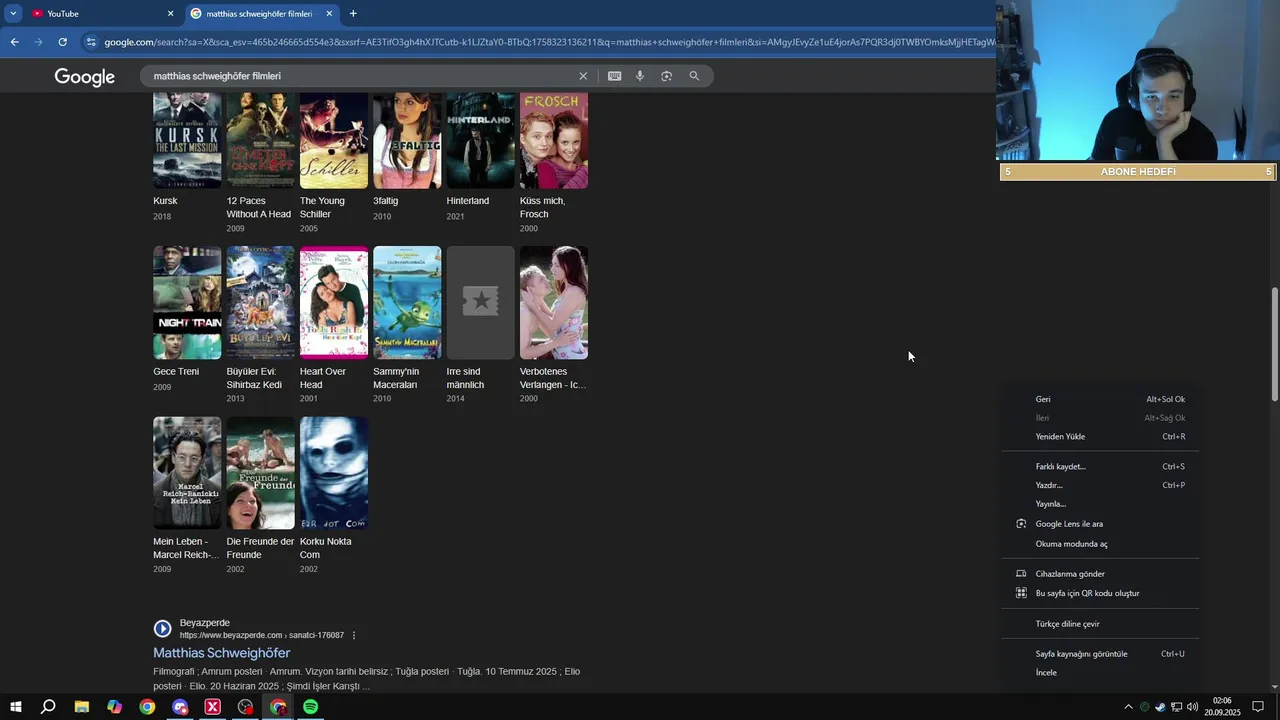Open more options for the Beyazperde result
Screen dimensions: 1280x720
pos(354,635)
